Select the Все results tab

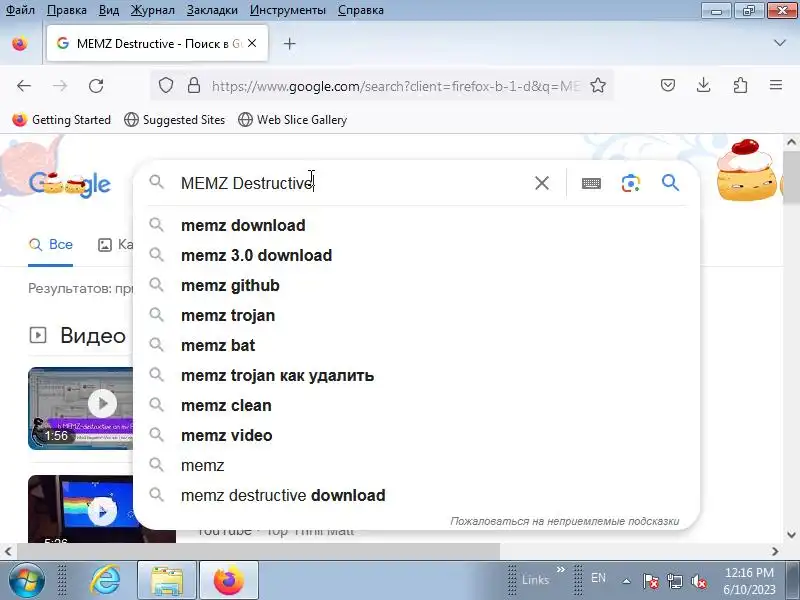tap(51, 245)
